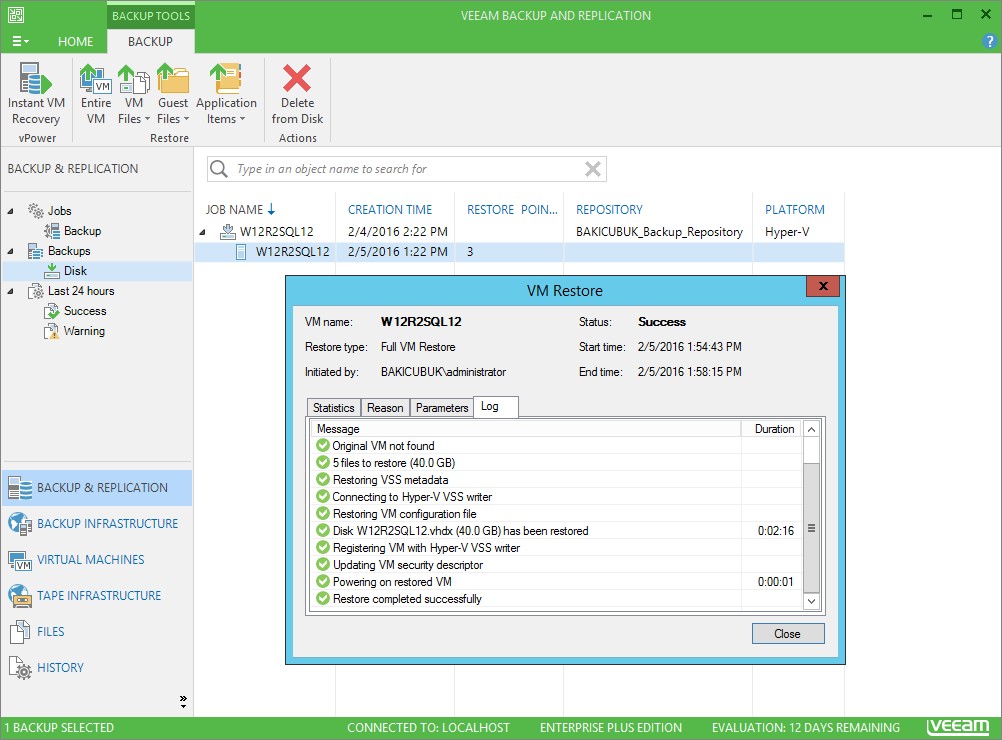
Task: Open Guest Files restore menu
Action: (x=173, y=93)
